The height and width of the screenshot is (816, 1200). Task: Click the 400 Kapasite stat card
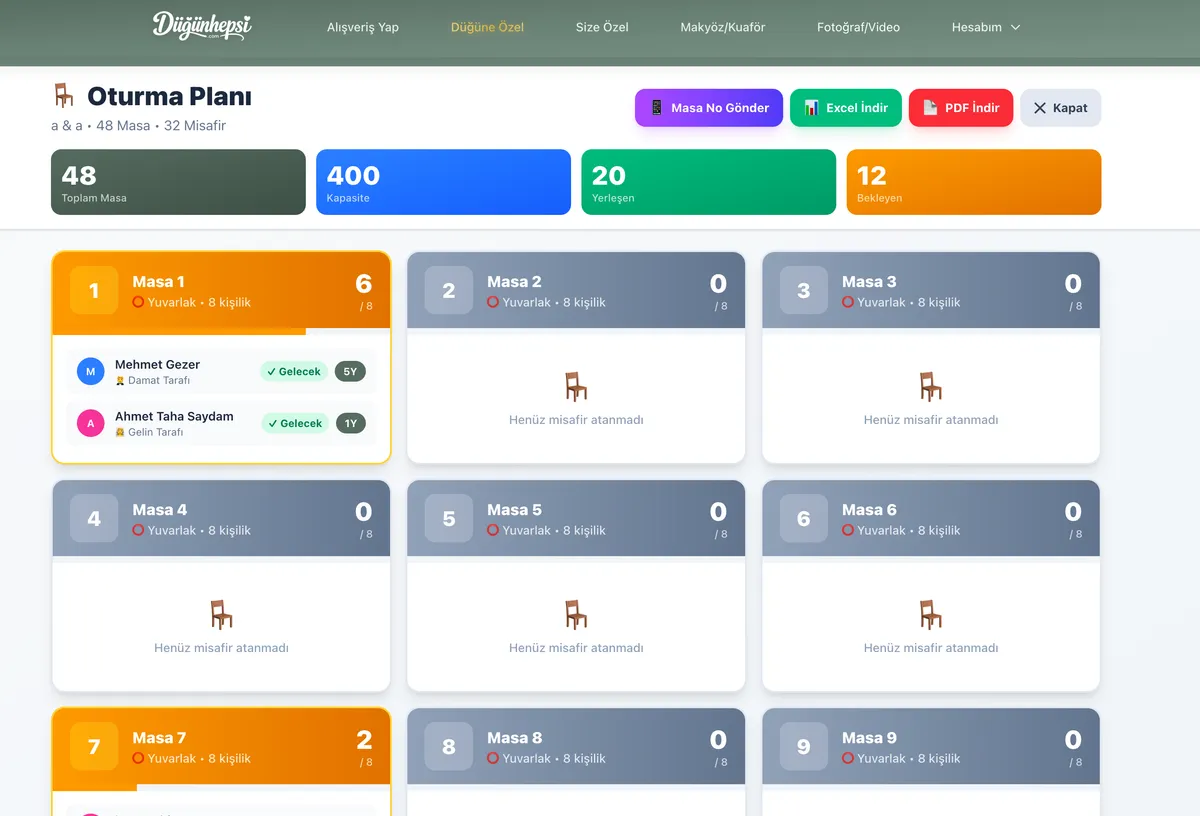(444, 182)
